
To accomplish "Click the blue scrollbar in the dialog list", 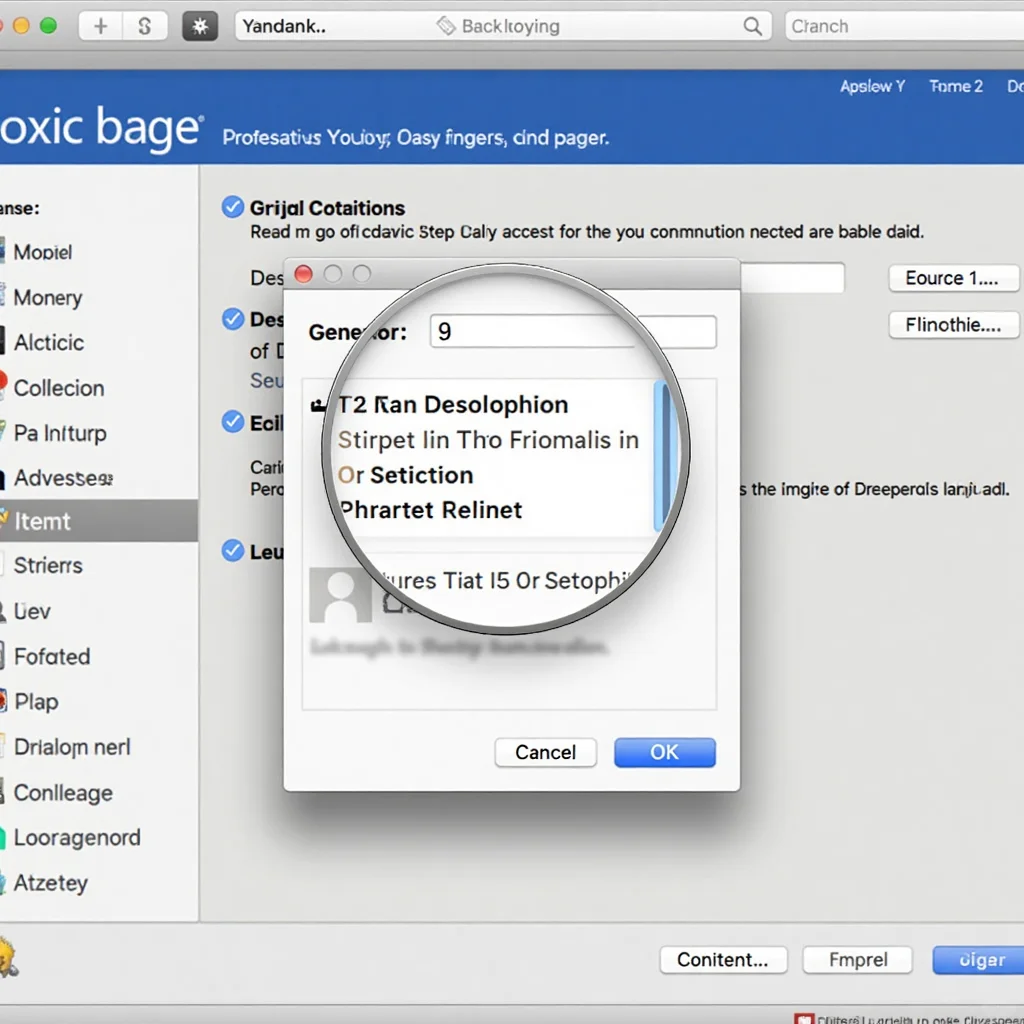I will pos(664,455).
